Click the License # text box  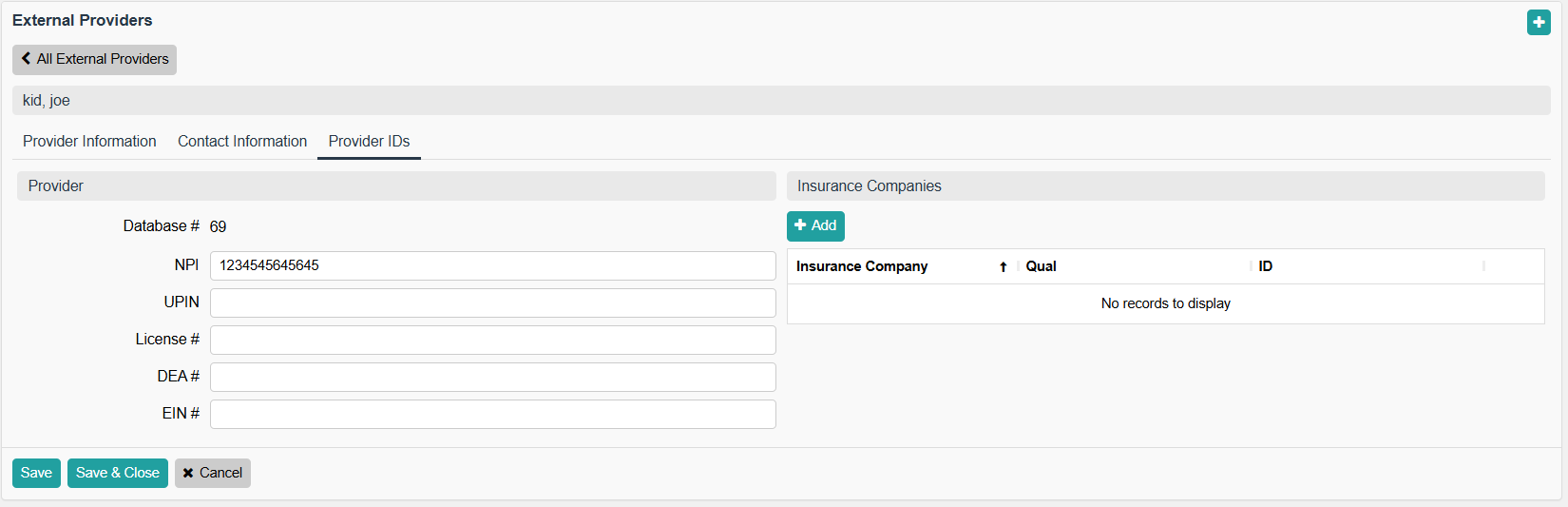click(x=492, y=340)
